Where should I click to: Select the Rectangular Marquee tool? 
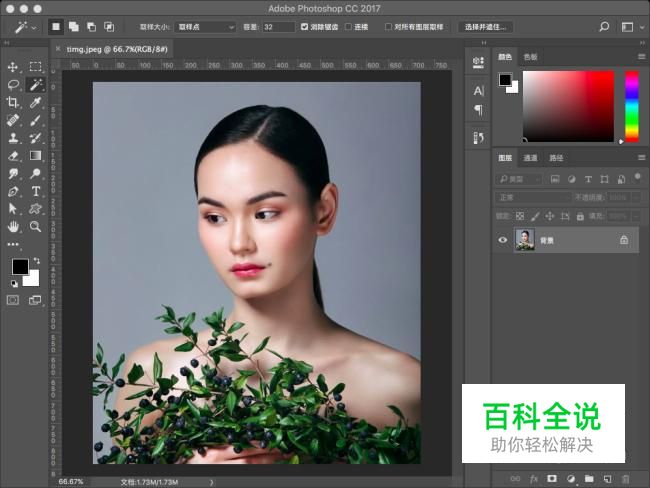pos(35,66)
